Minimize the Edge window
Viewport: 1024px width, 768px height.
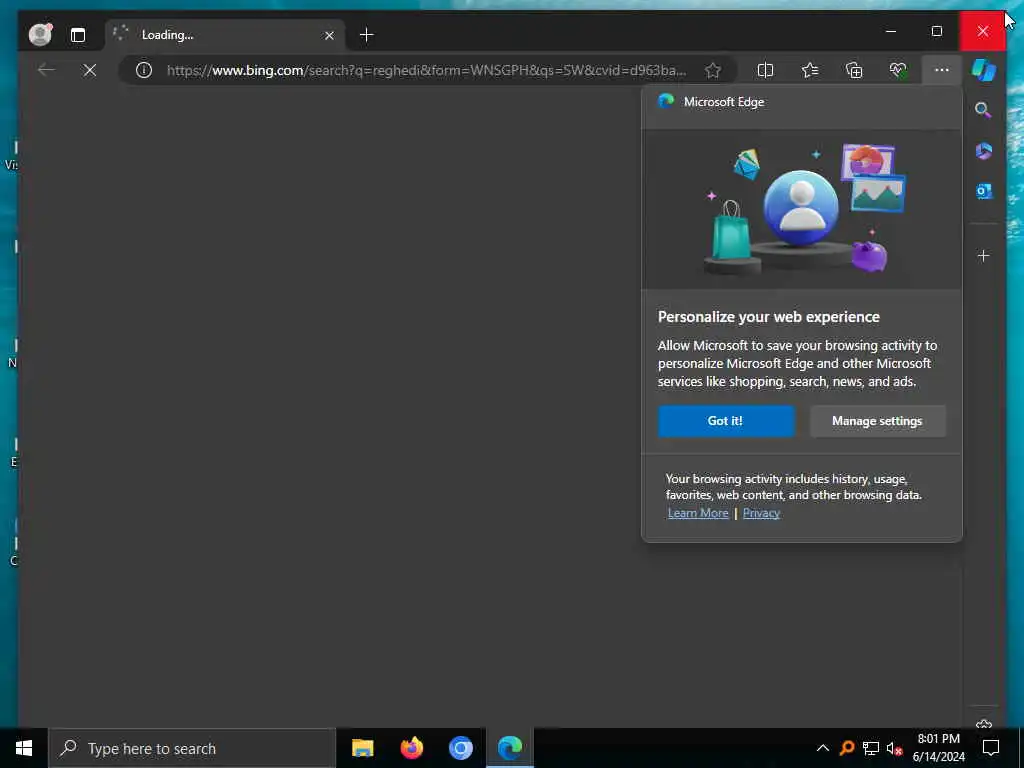point(890,31)
